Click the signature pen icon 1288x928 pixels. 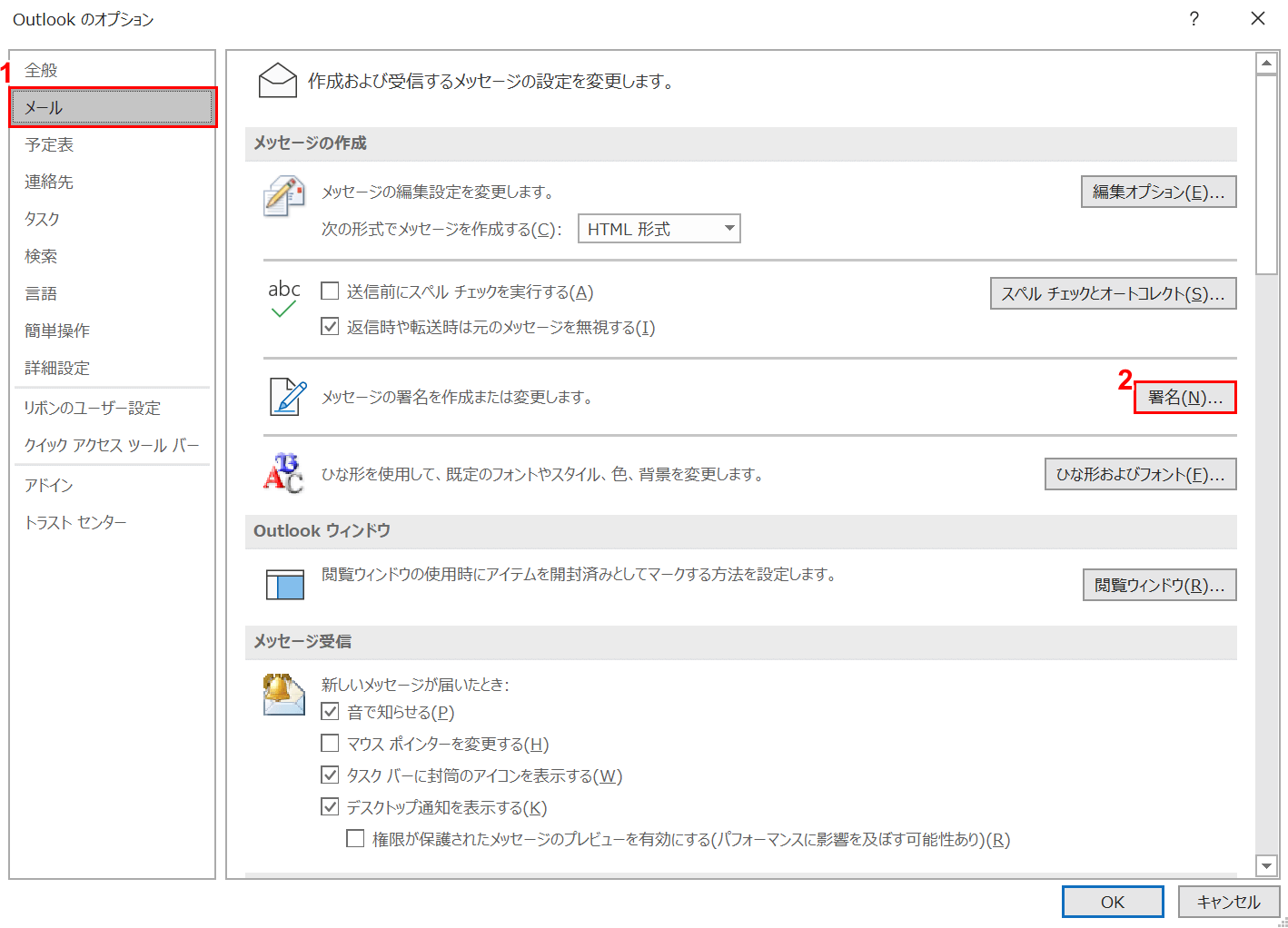tap(288, 397)
